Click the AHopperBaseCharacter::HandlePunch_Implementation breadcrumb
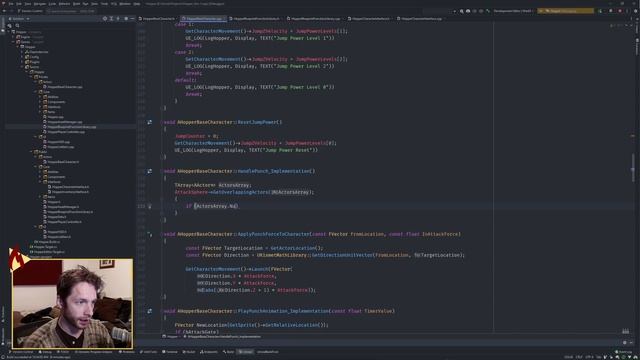 click(223, 337)
